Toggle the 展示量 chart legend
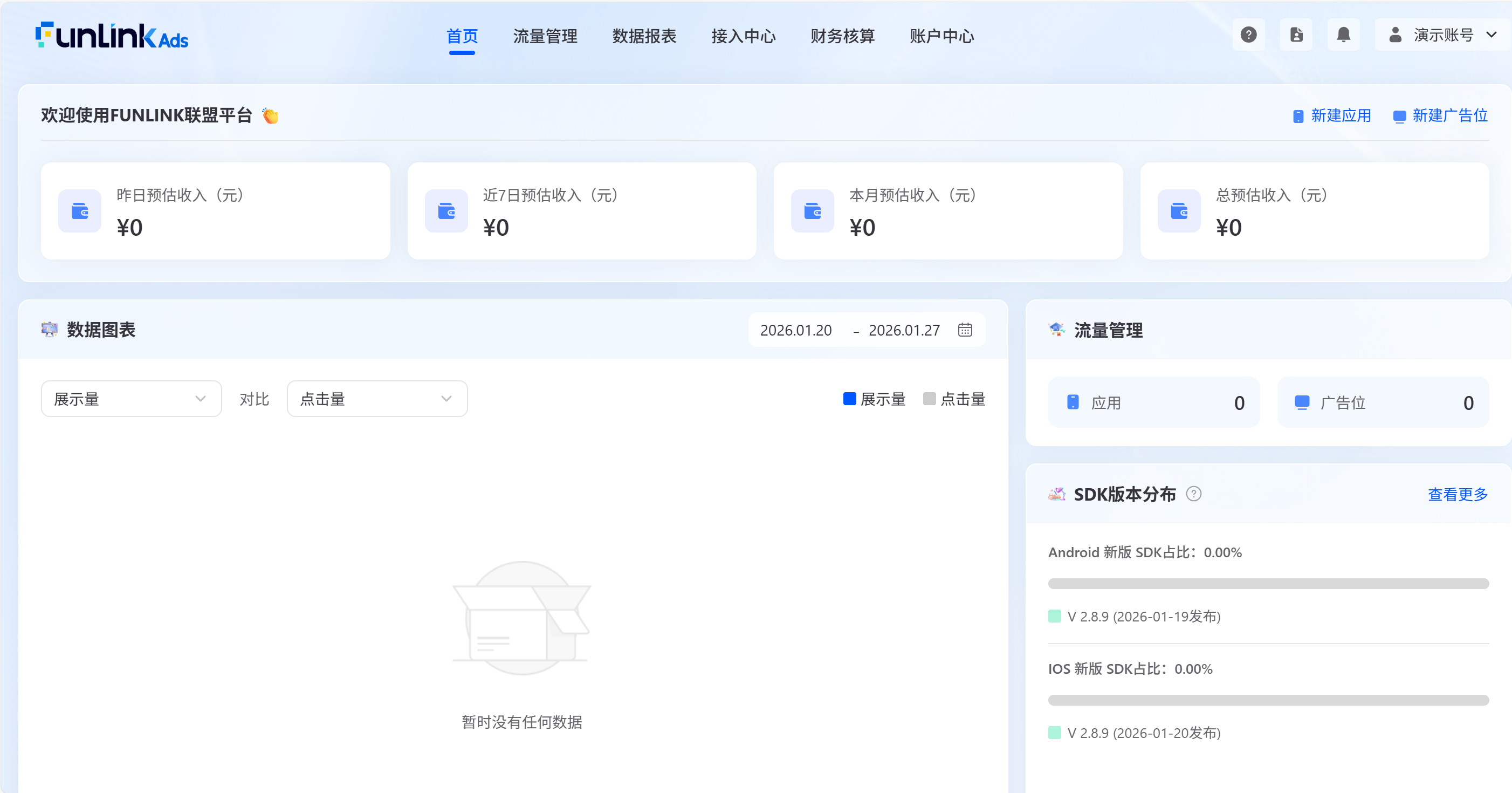 point(874,399)
